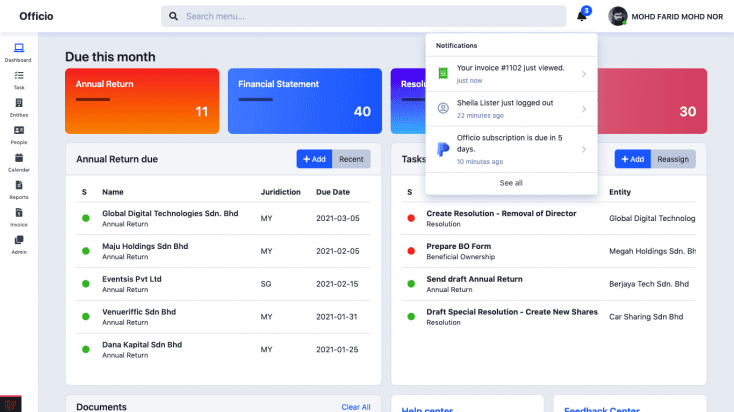Open Sheila Lister just logged out notification
This screenshot has width=734, height=412.
point(511,109)
